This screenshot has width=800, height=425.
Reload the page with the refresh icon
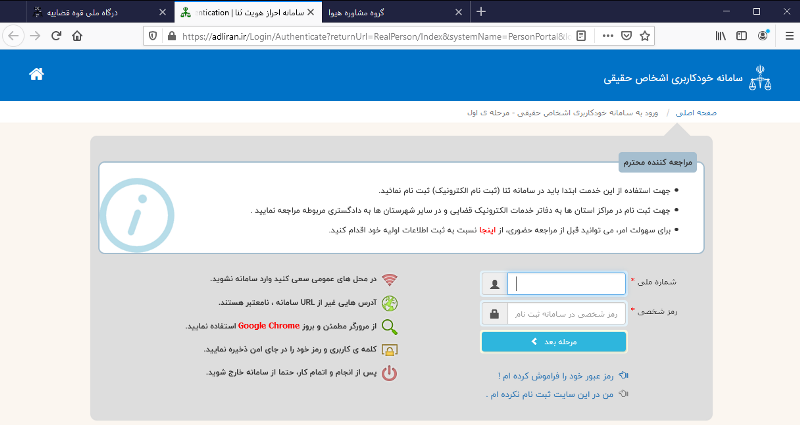[x=56, y=36]
